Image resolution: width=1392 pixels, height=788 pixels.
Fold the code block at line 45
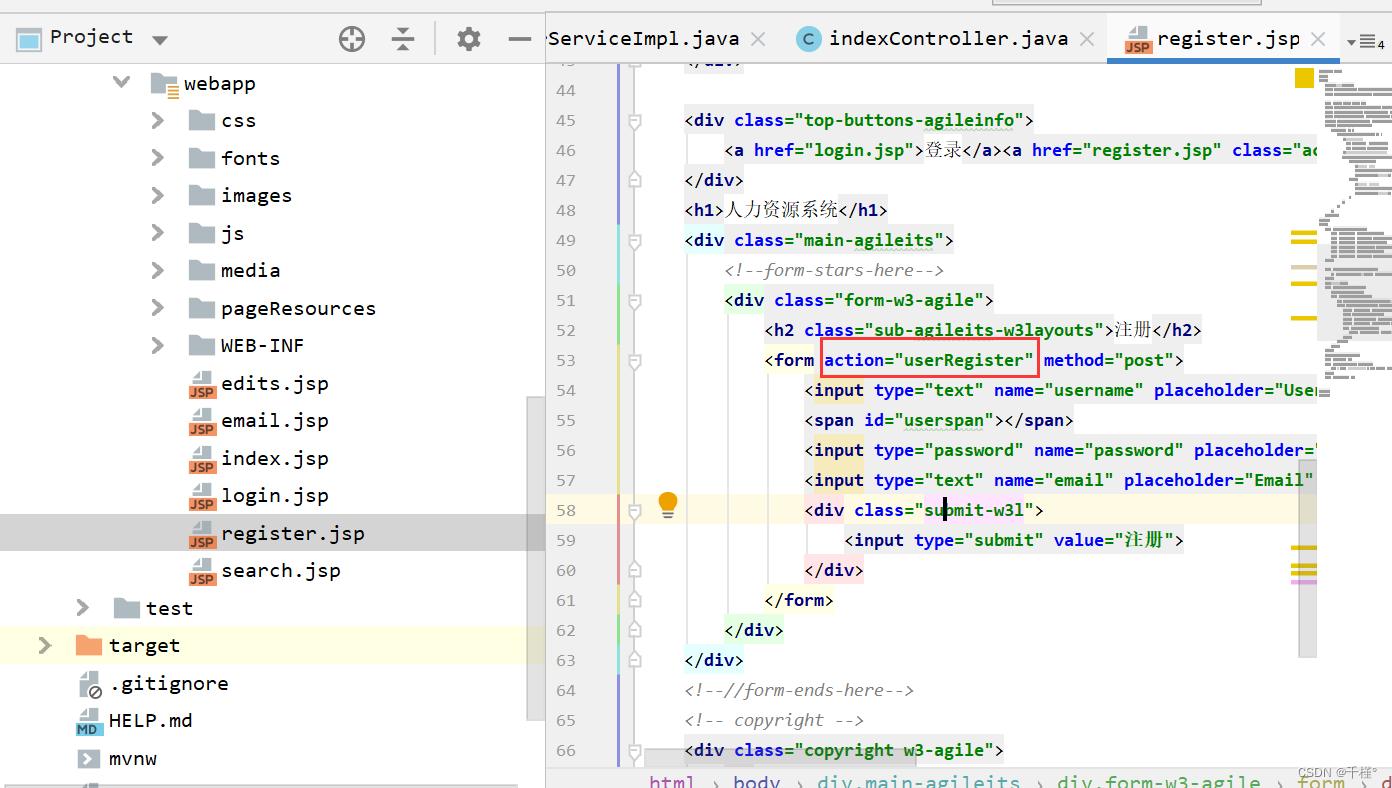(x=634, y=120)
